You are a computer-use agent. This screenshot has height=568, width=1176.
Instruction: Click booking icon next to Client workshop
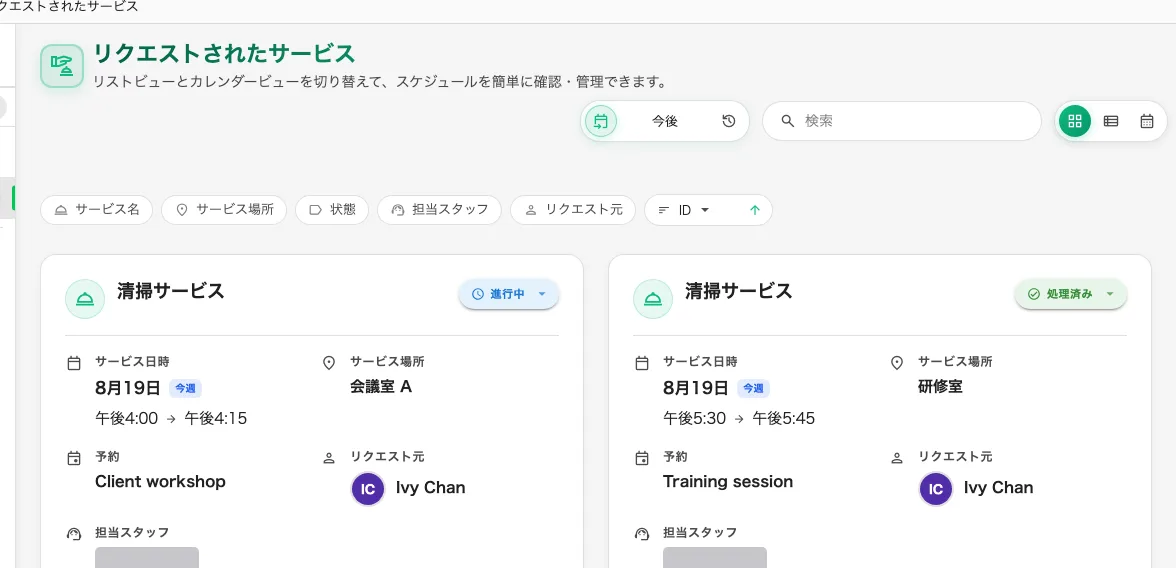click(74, 458)
